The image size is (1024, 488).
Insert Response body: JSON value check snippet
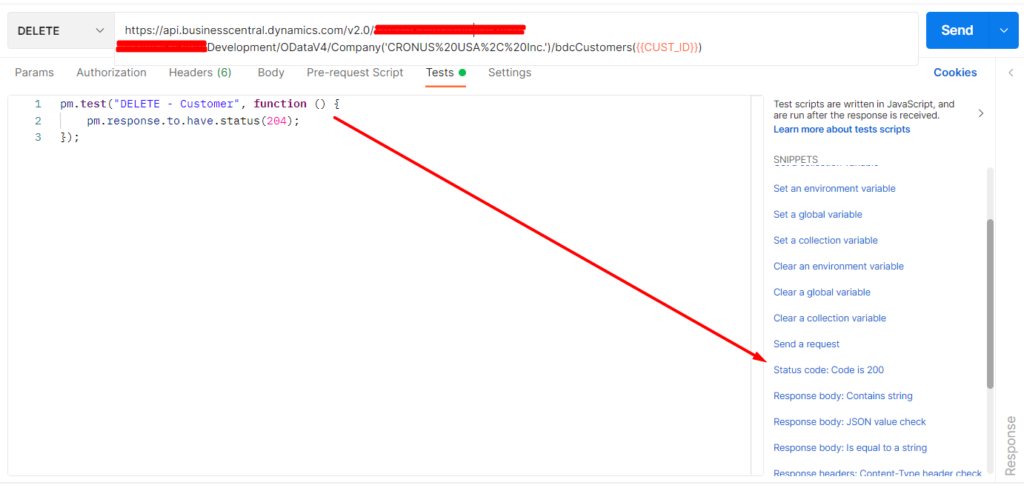pyautogui.click(x=850, y=422)
